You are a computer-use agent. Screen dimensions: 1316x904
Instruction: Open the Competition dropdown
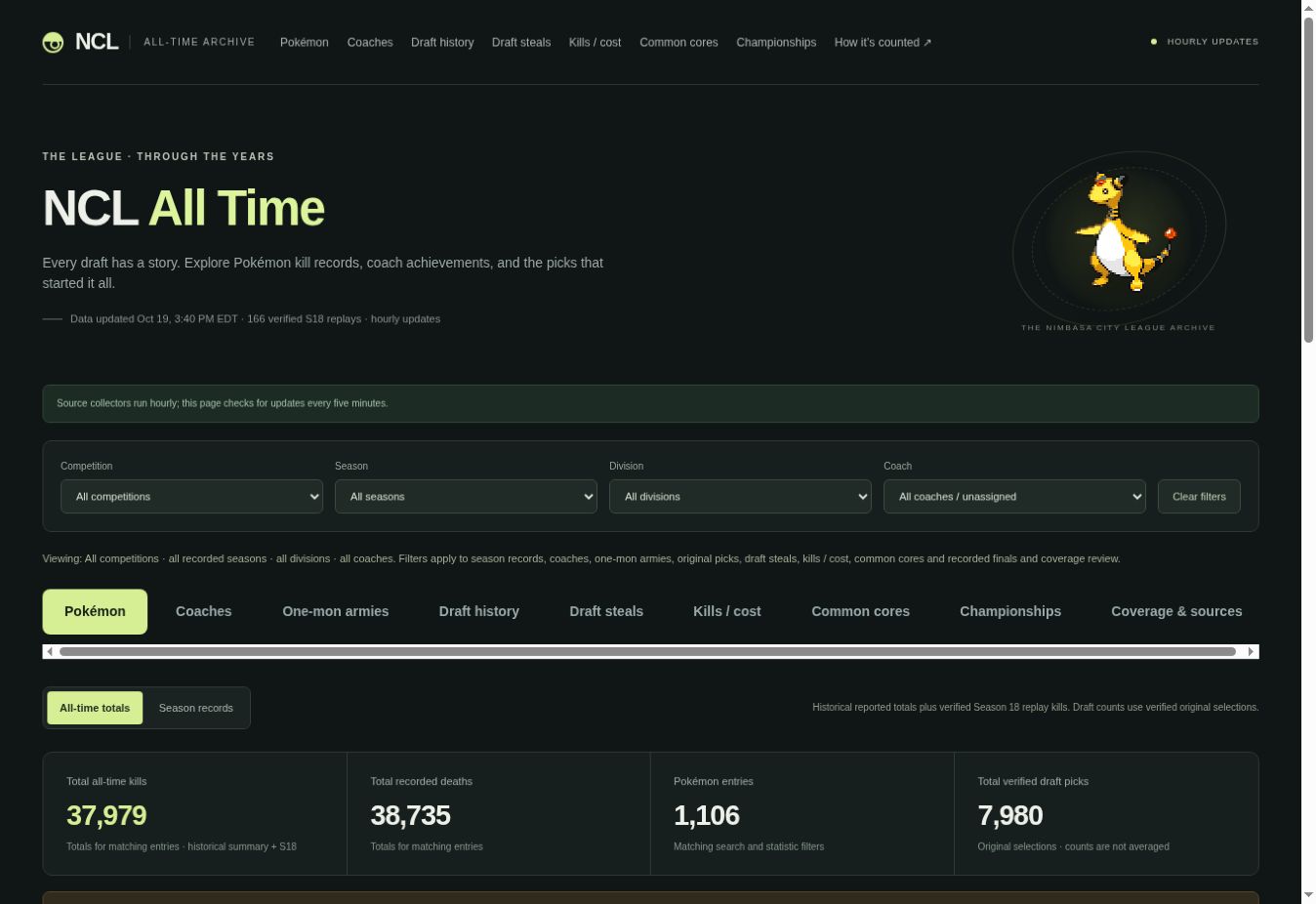click(x=191, y=496)
